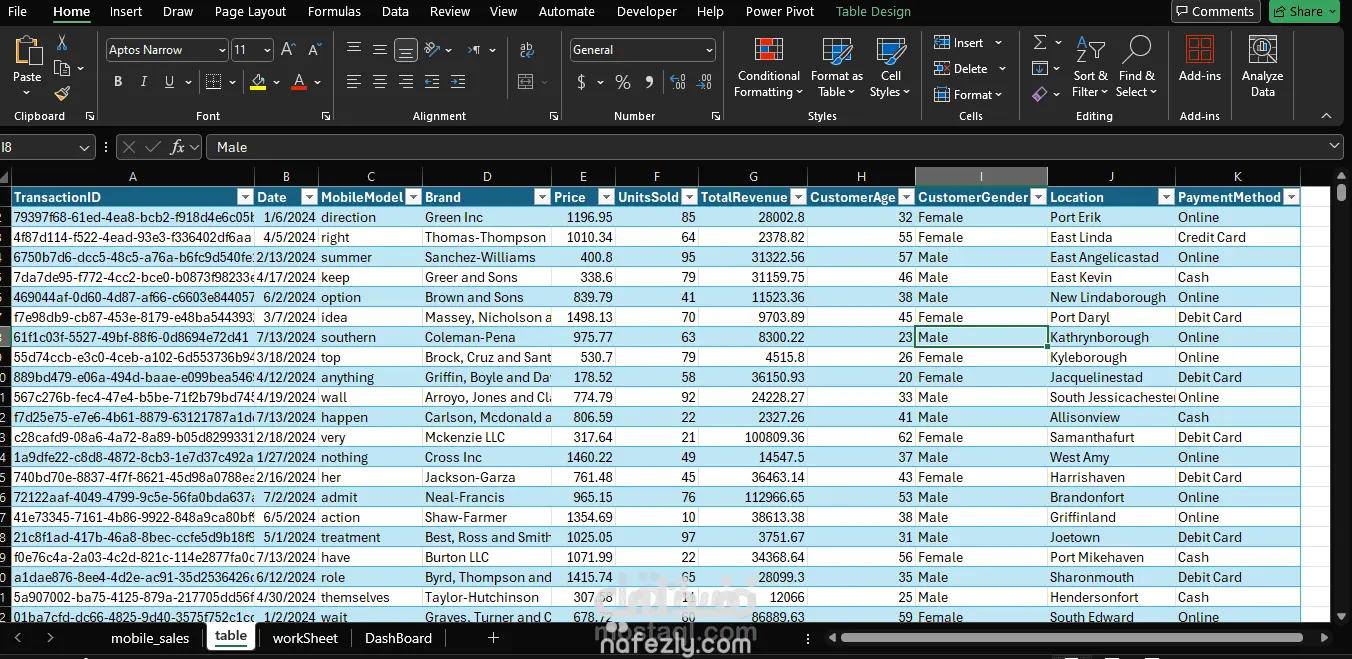Toggle Bold formatting
This screenshot has height=659, width=1352.
pyautogui.click(x=118, y=82)
